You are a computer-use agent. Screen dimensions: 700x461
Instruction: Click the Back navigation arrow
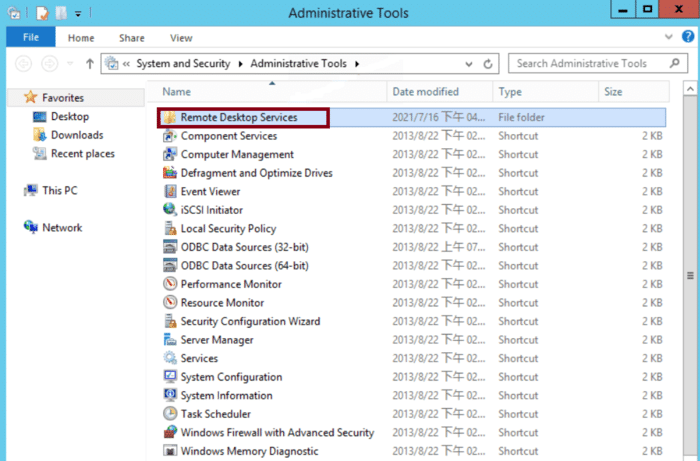click(x=24, y=64)
